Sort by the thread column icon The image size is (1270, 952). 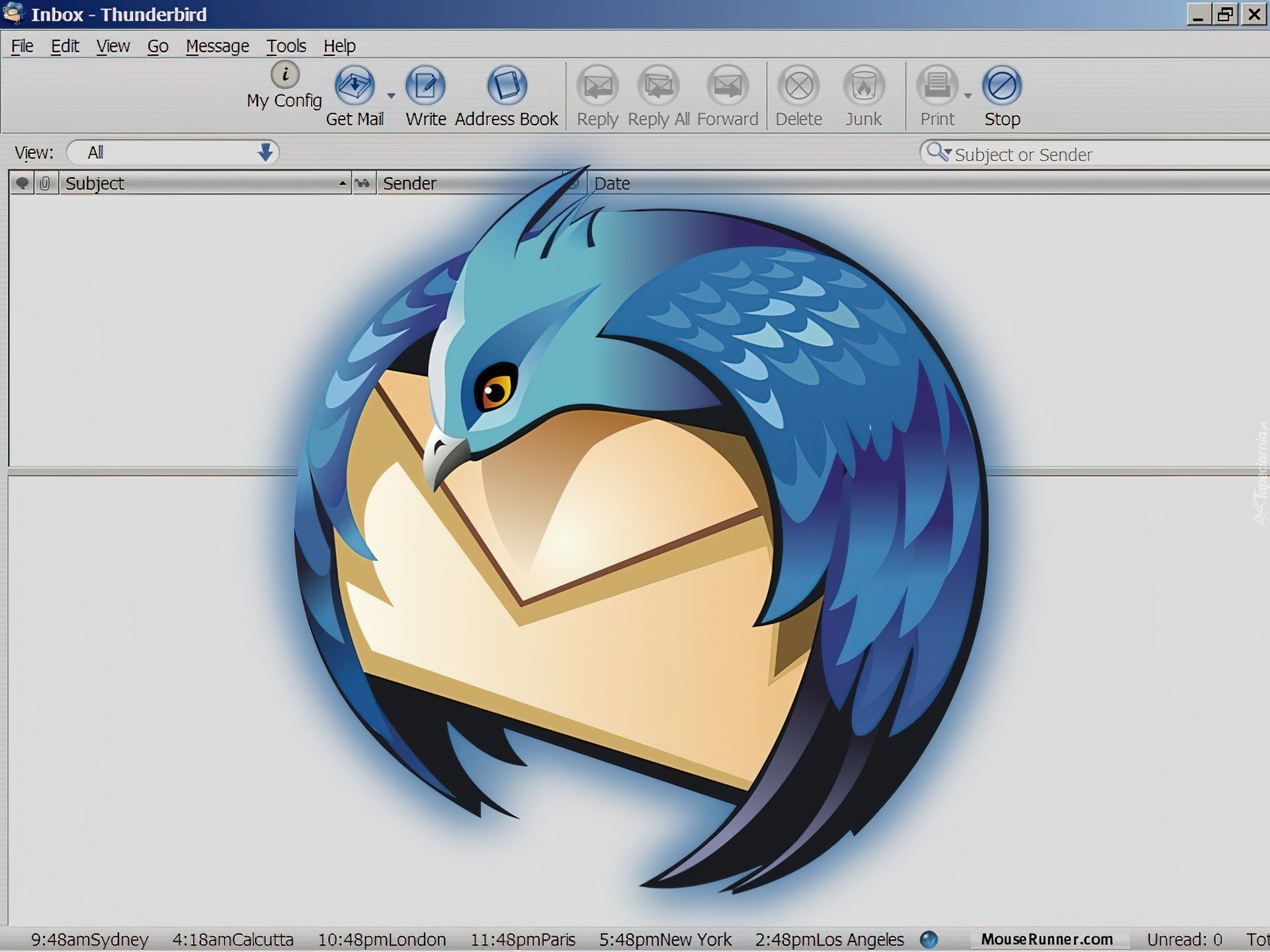point(22,183)
